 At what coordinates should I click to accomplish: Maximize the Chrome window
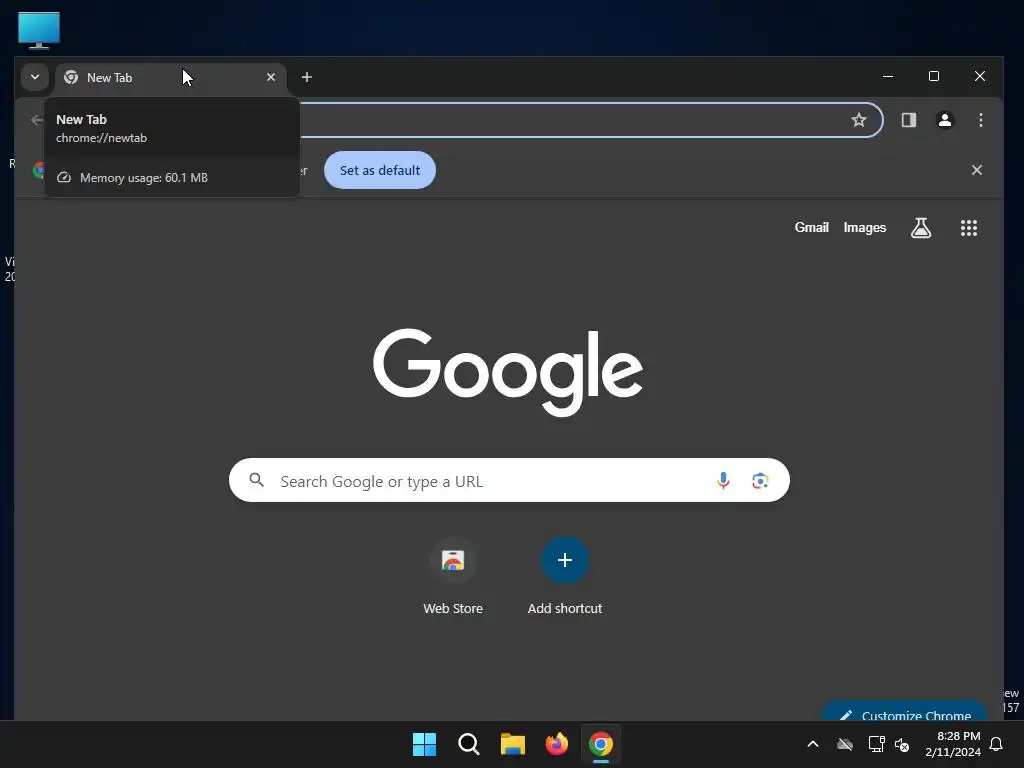(x=934, y=76)
